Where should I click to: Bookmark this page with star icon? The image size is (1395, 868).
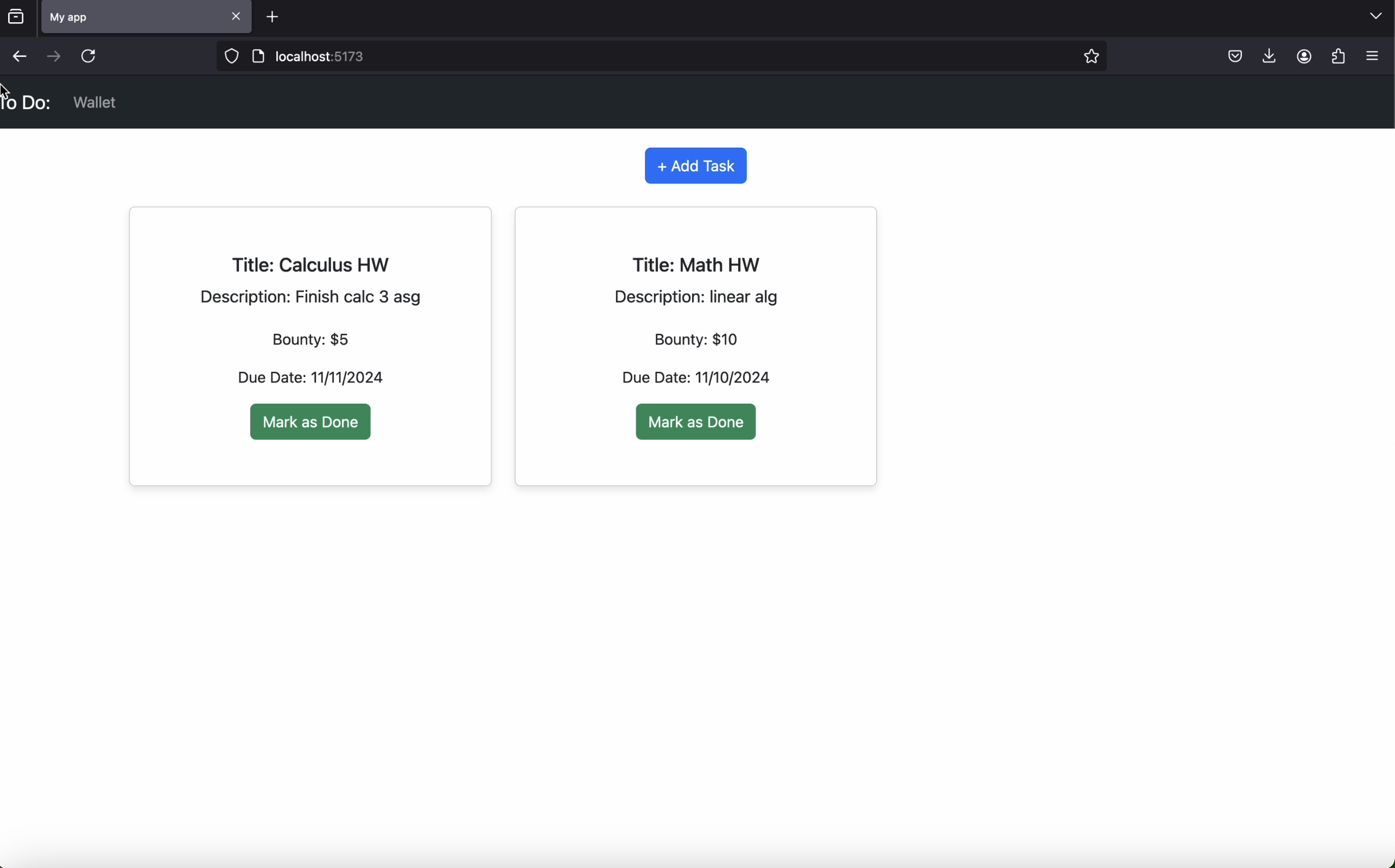pos(1091,56)
